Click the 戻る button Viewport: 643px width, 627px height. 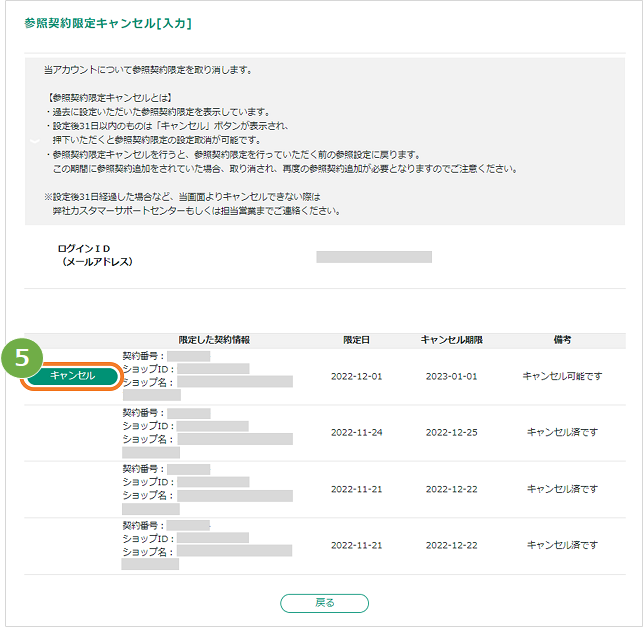[324, 603]
